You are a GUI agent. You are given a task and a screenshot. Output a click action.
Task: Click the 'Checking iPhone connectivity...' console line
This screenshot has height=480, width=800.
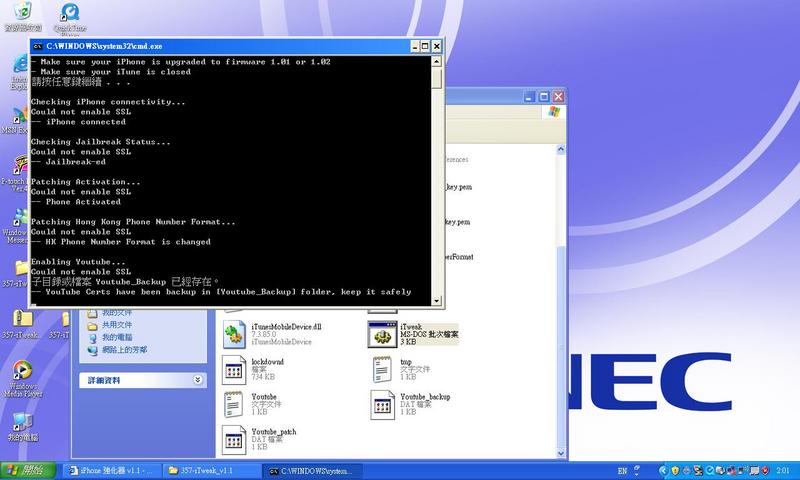(x=108, y=102)
